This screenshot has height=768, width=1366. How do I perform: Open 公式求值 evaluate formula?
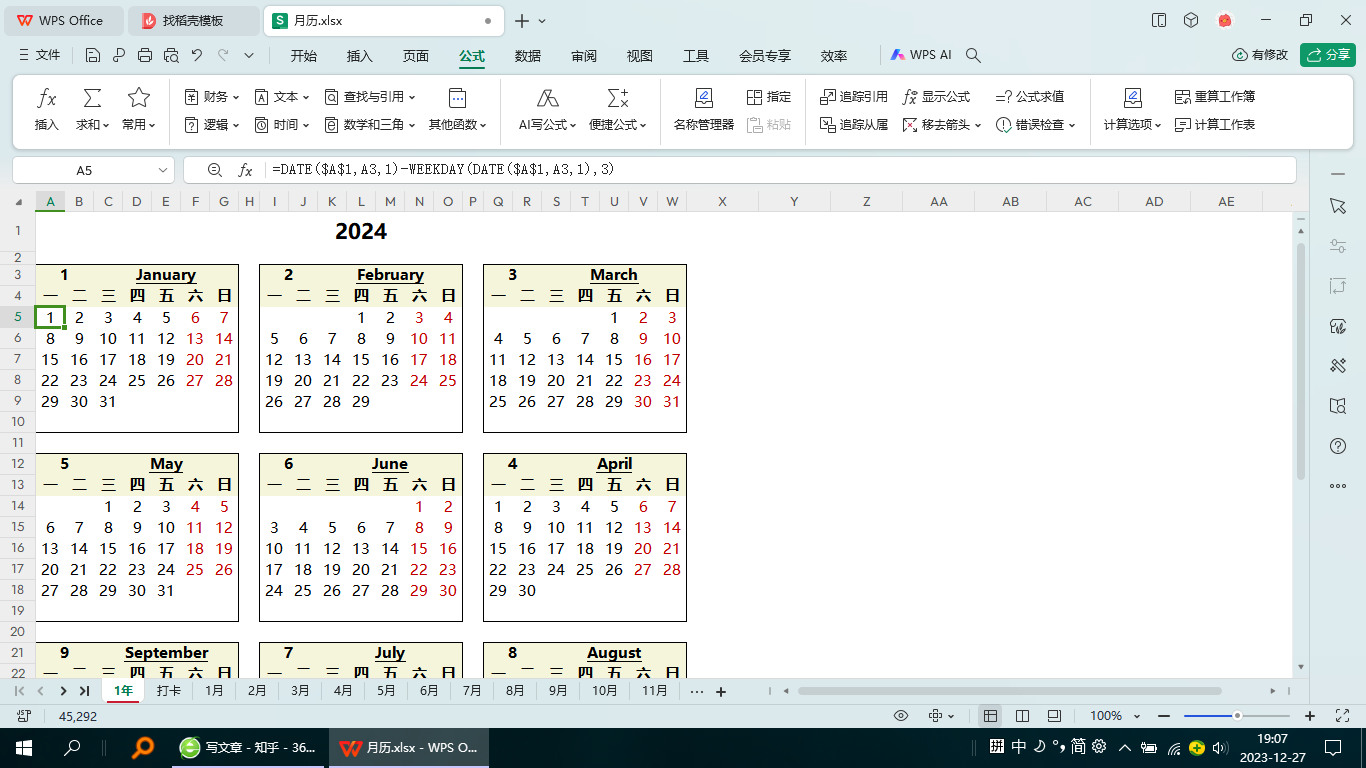click(x=1030, y=97)
